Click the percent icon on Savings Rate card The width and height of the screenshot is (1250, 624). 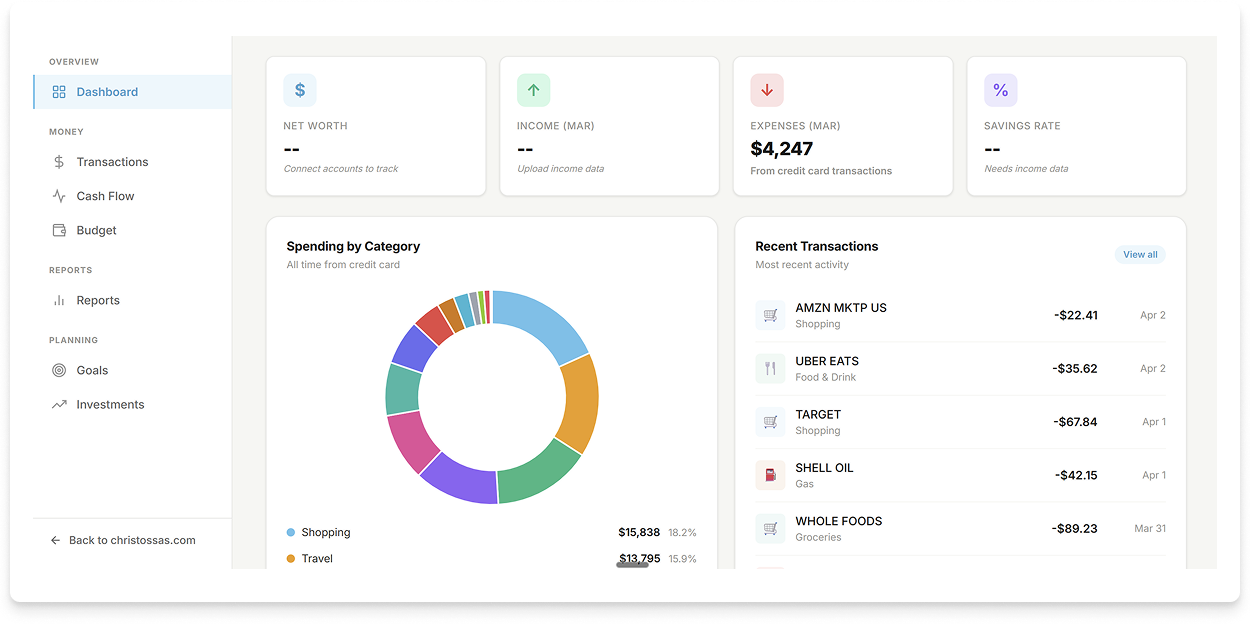(1001, 89)
